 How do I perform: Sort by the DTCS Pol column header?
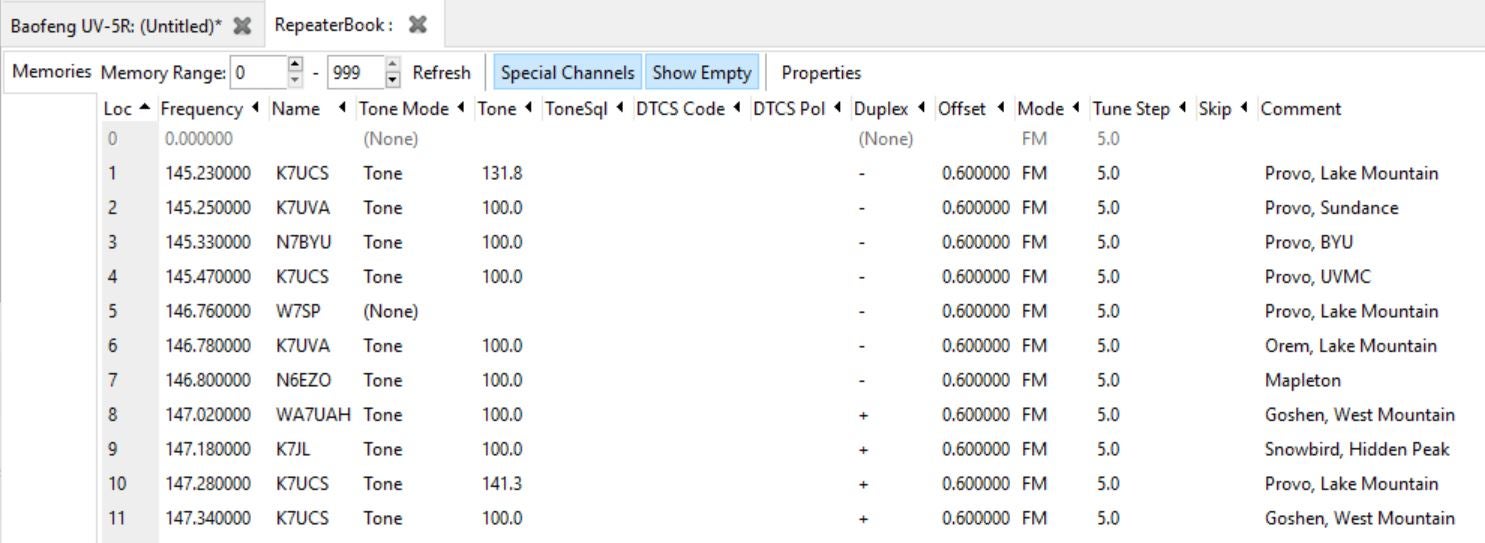pos(799,109)
